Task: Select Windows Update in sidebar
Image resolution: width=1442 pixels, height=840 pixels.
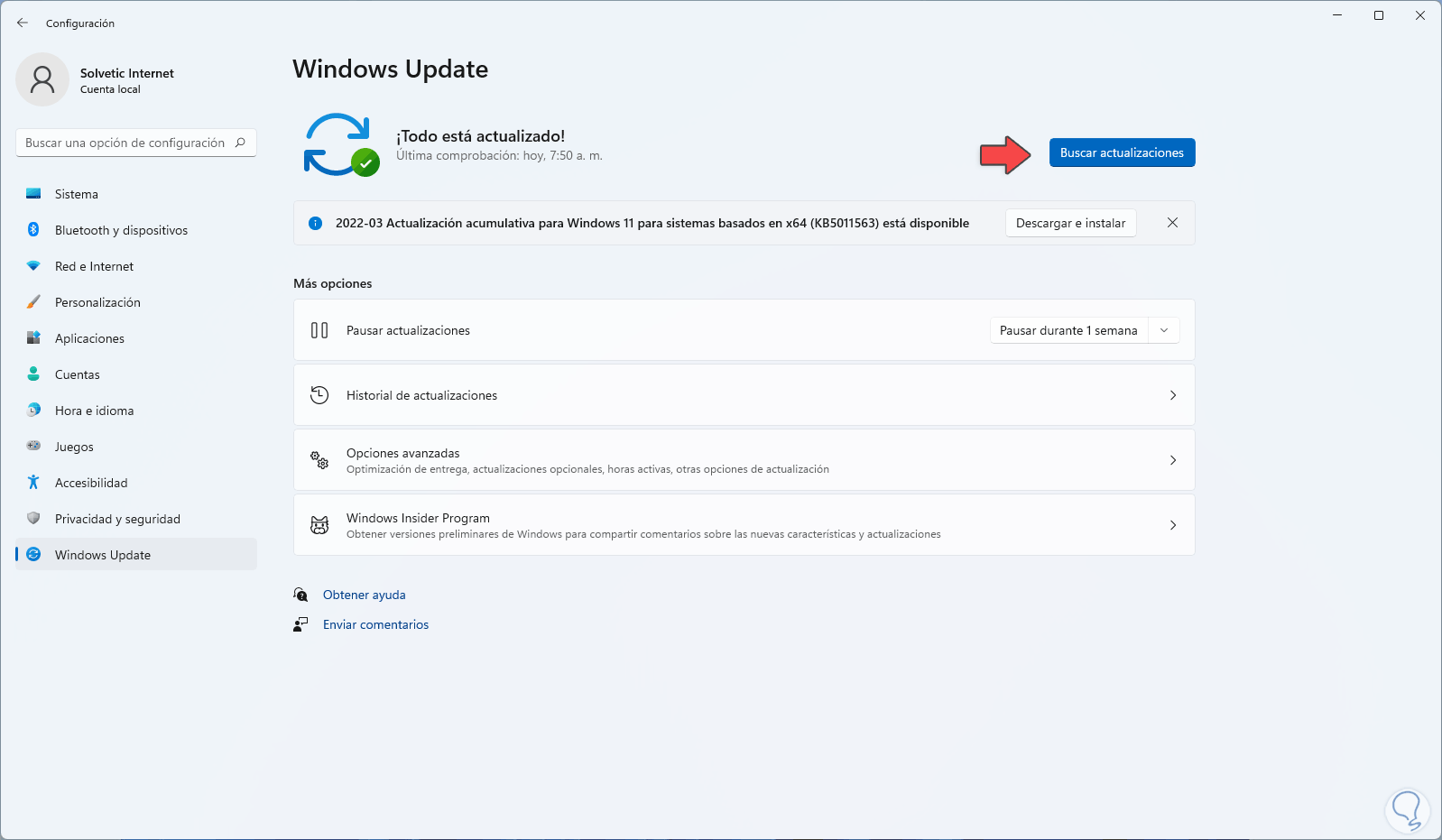Action: (136, 555)
